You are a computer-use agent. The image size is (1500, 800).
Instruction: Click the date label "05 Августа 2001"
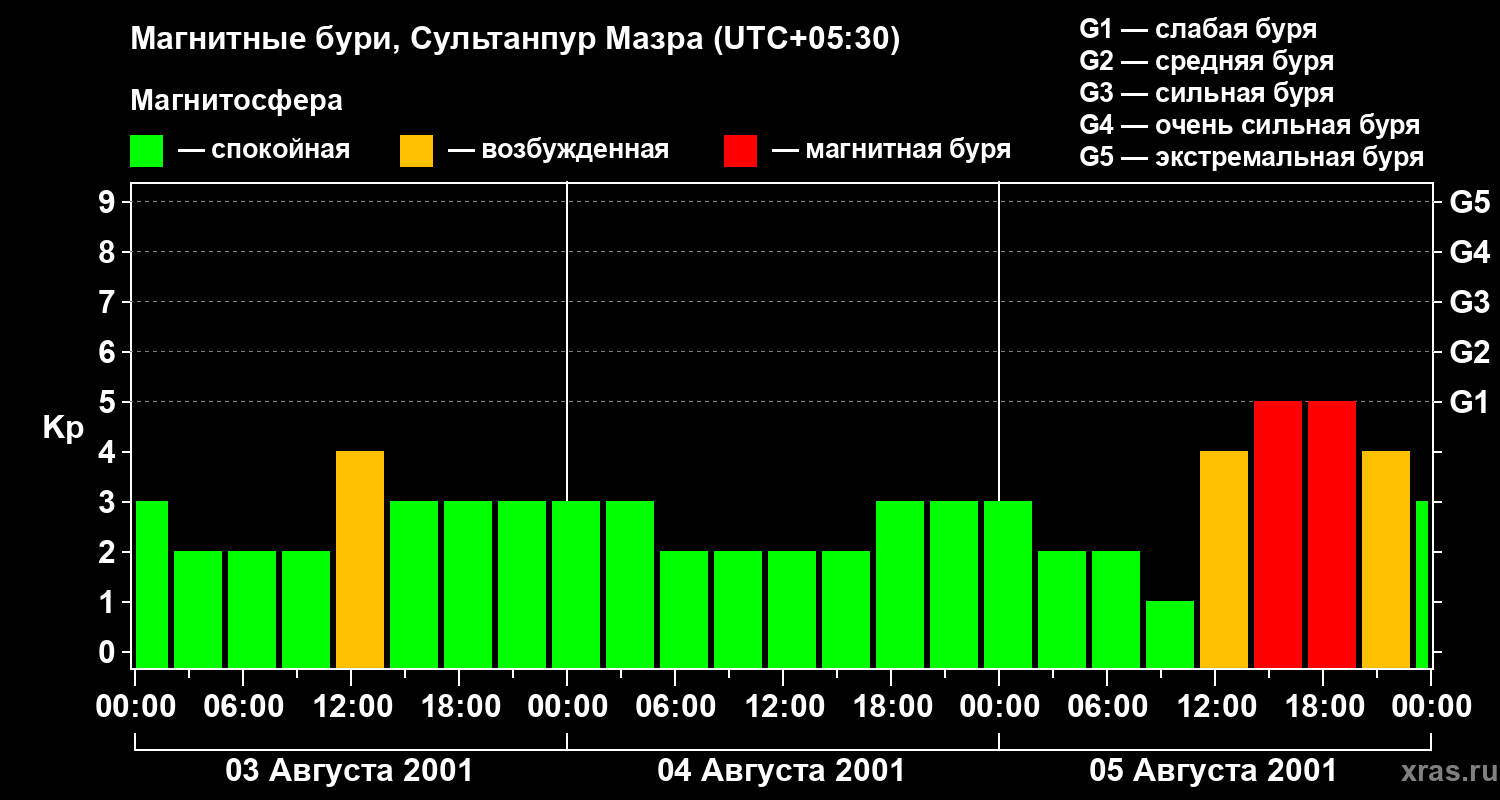click(x=1213, y=771)
